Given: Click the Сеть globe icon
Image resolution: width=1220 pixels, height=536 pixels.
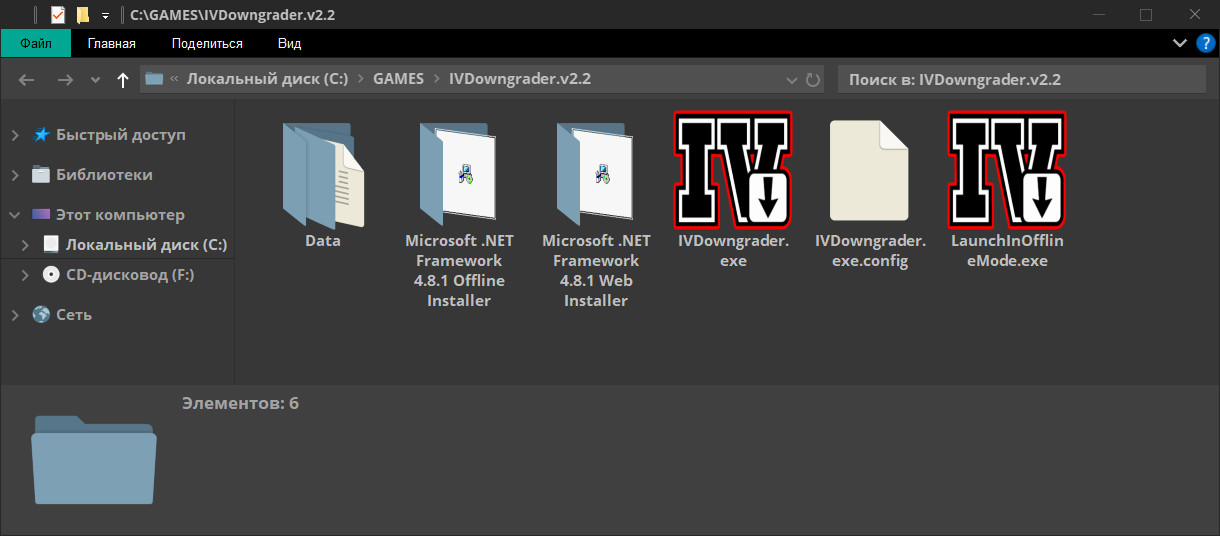Looking at the screenshot, I should click(41, 314).
